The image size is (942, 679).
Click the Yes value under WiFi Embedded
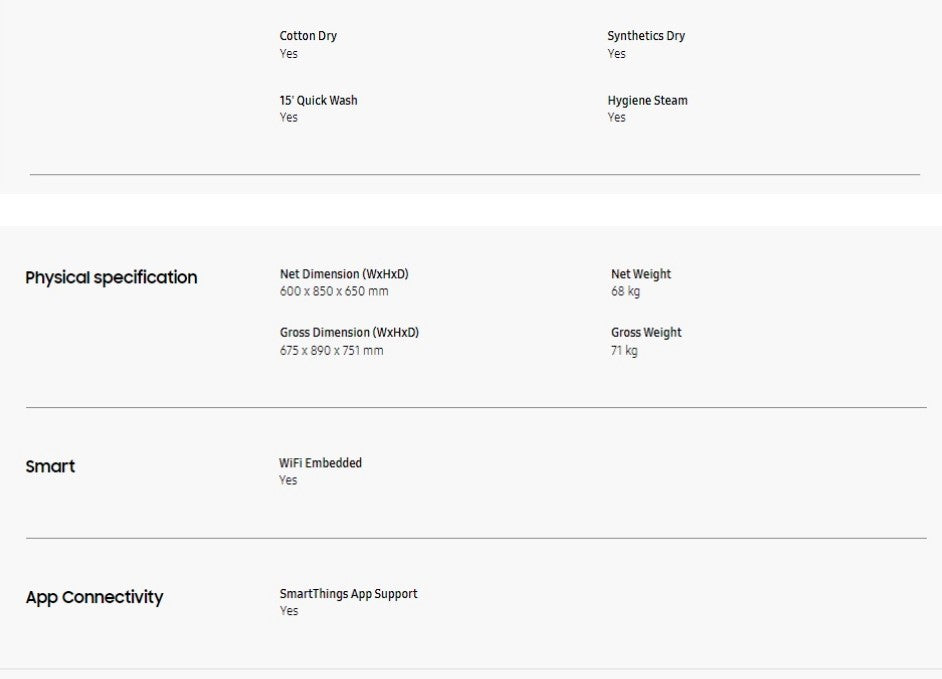click(x=288, y=480)
